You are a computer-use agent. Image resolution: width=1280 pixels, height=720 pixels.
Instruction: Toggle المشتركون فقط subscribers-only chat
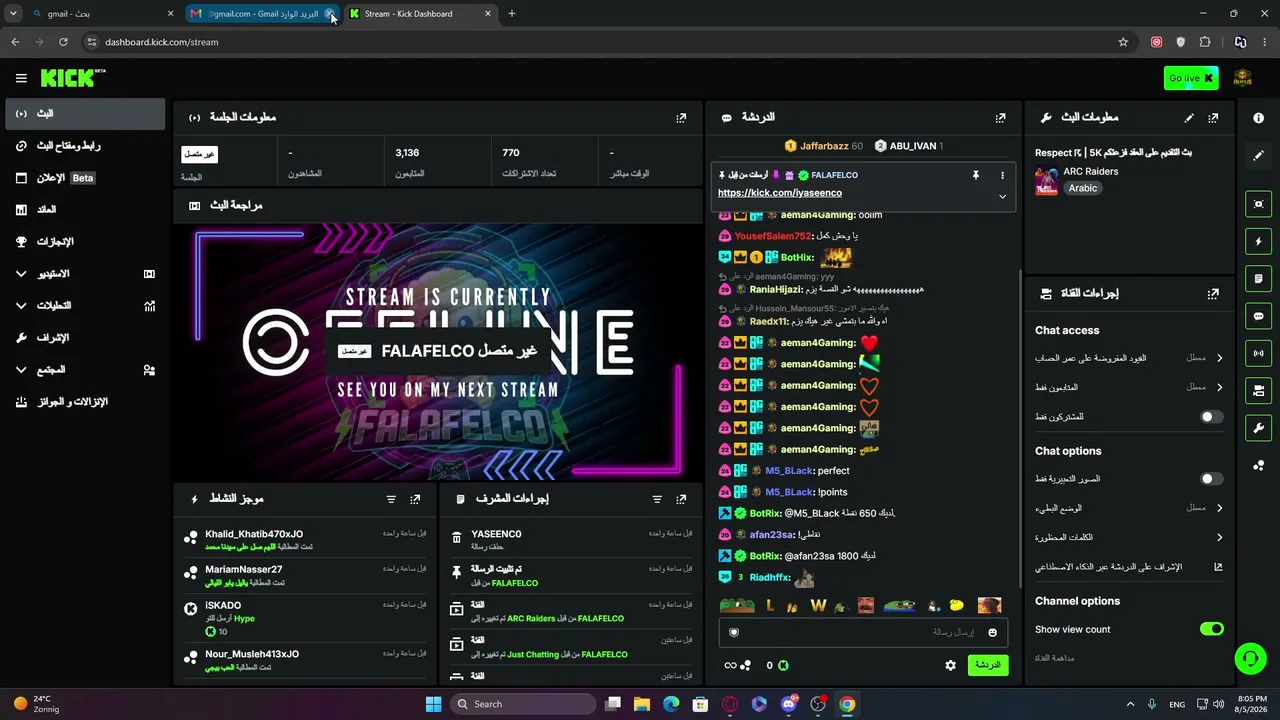pyautogui.click(x=1211, y=417)
